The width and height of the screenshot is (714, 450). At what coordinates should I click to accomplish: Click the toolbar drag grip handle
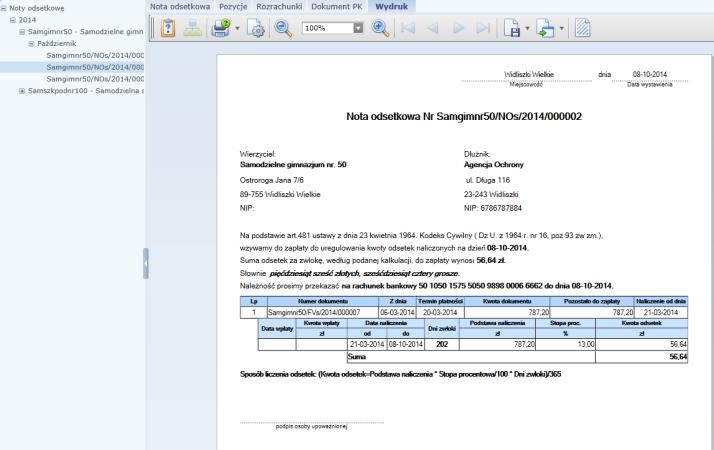click(x=153, y=28)
